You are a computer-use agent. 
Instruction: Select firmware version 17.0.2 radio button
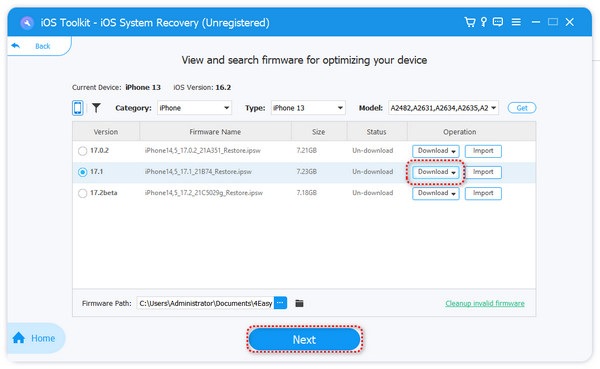tap(82, 151)
